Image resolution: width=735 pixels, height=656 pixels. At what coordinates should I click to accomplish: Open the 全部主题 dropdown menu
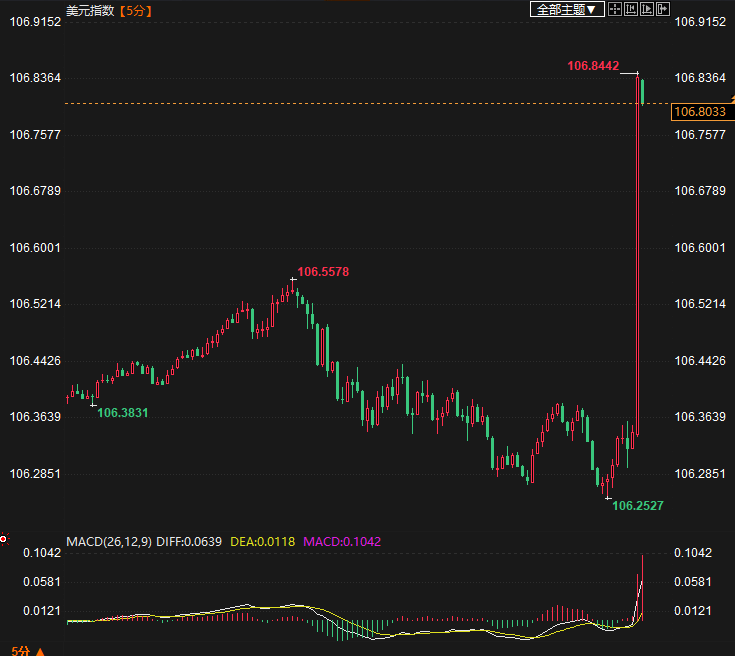[x=566, y=9]
